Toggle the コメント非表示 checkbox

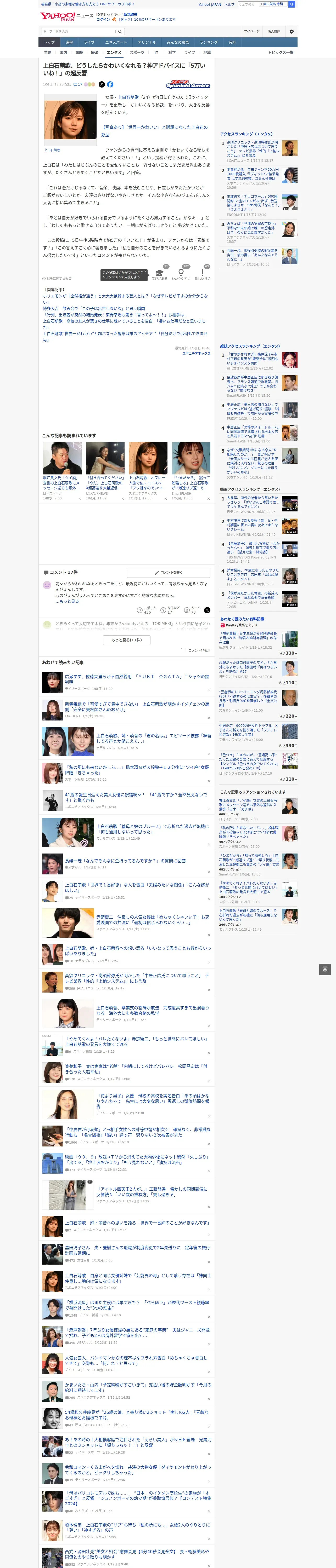click(183, 651)
